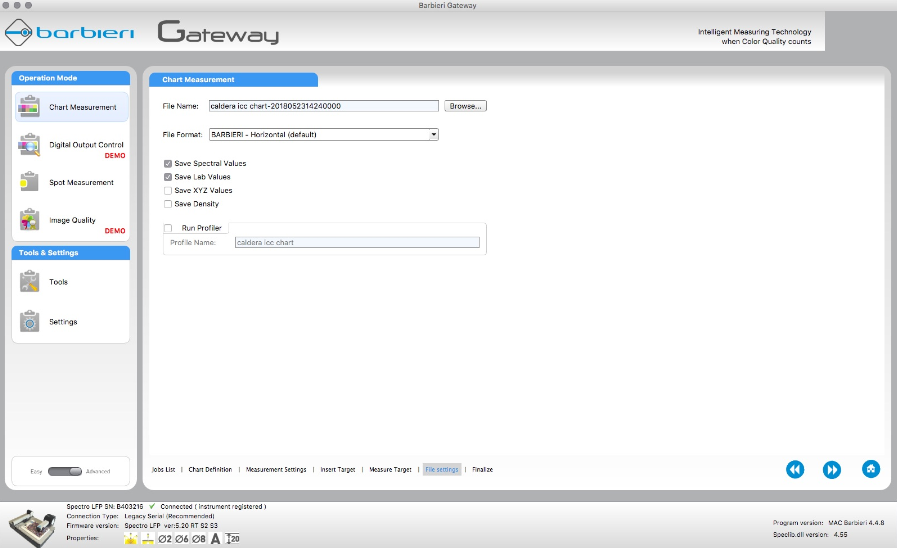Enable the Run Profiler checkbox
Viewport: 897px width, 548px height.
coord(168,228)
